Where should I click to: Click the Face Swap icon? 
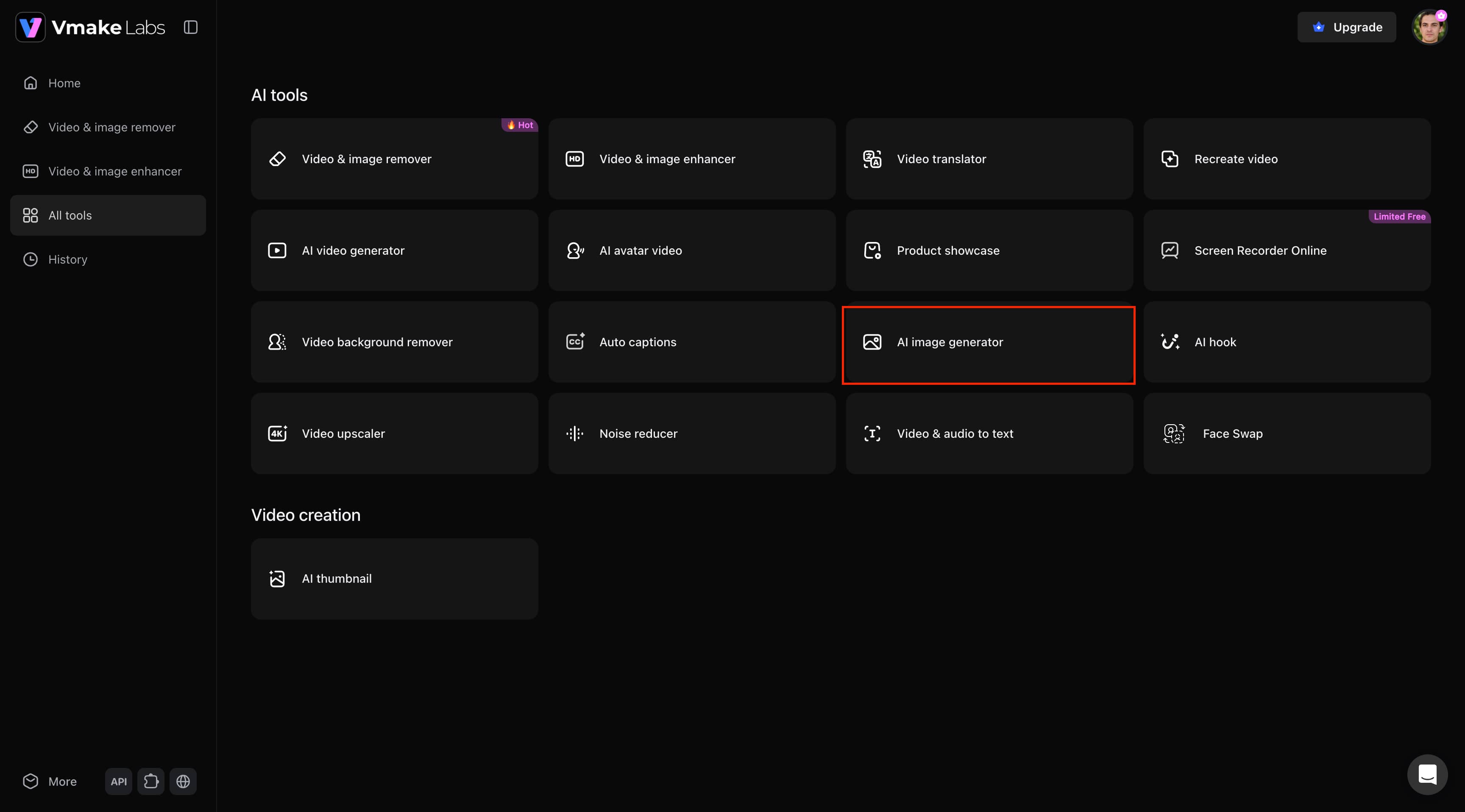[x=1174, y=434]
